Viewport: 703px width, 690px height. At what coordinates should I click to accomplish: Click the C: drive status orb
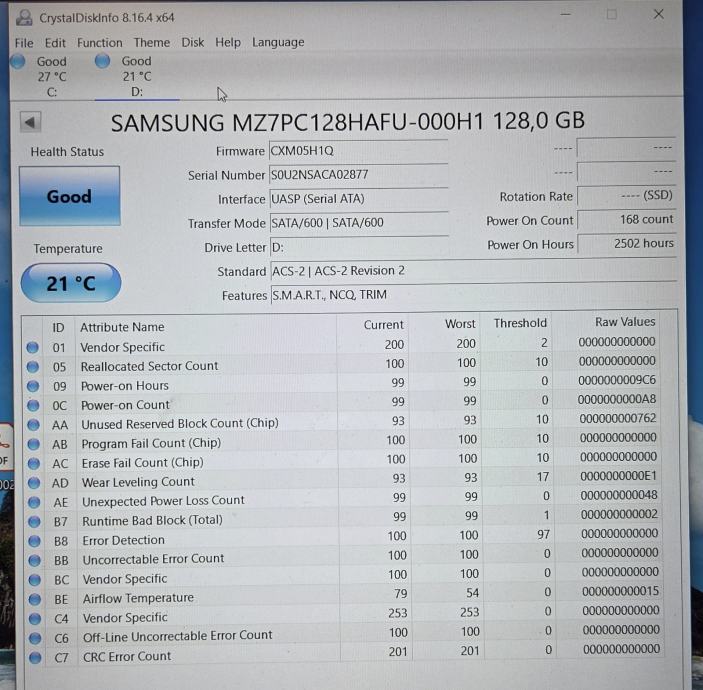18,61
